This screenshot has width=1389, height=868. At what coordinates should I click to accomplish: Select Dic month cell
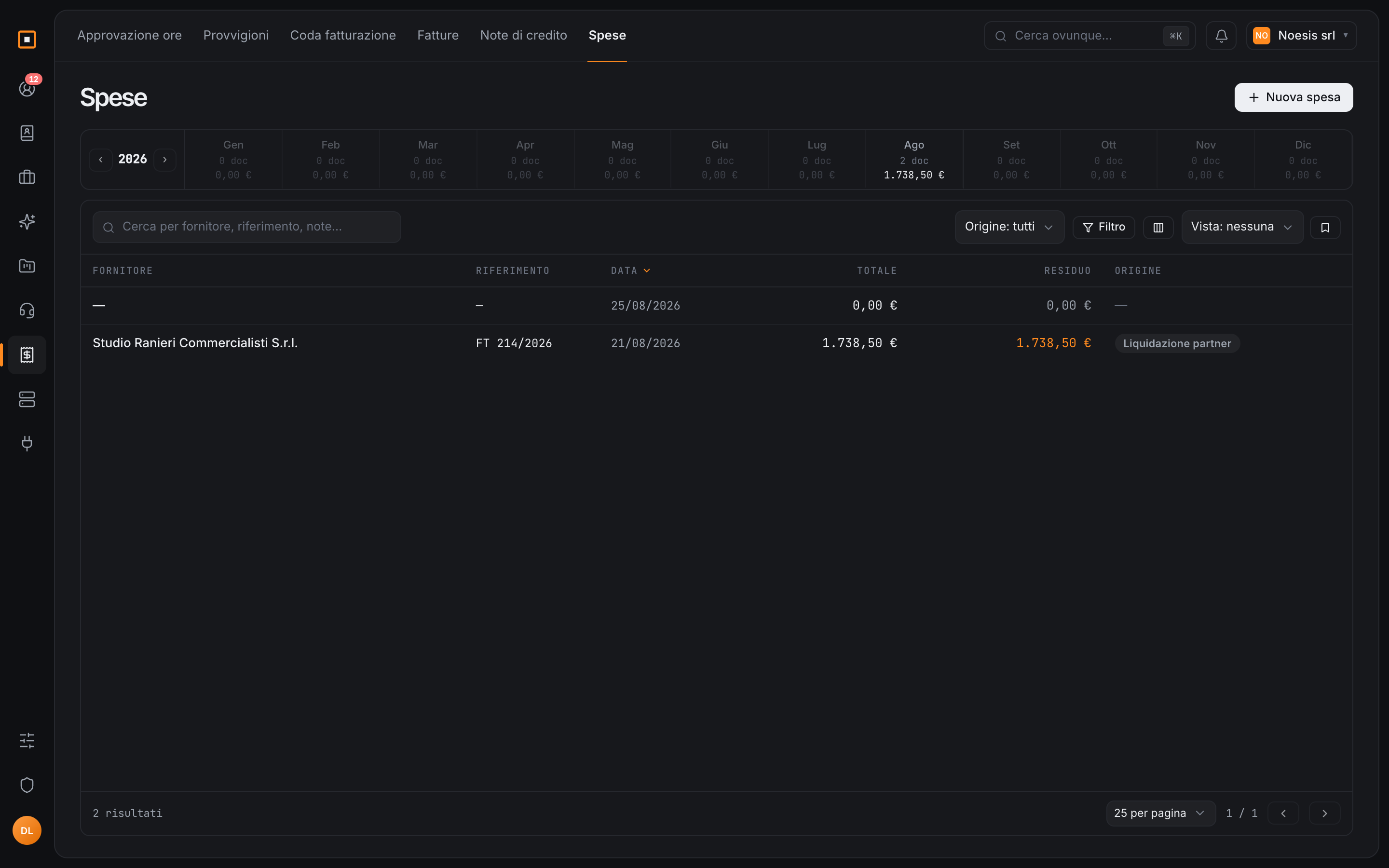click(x=1303, y=160)
